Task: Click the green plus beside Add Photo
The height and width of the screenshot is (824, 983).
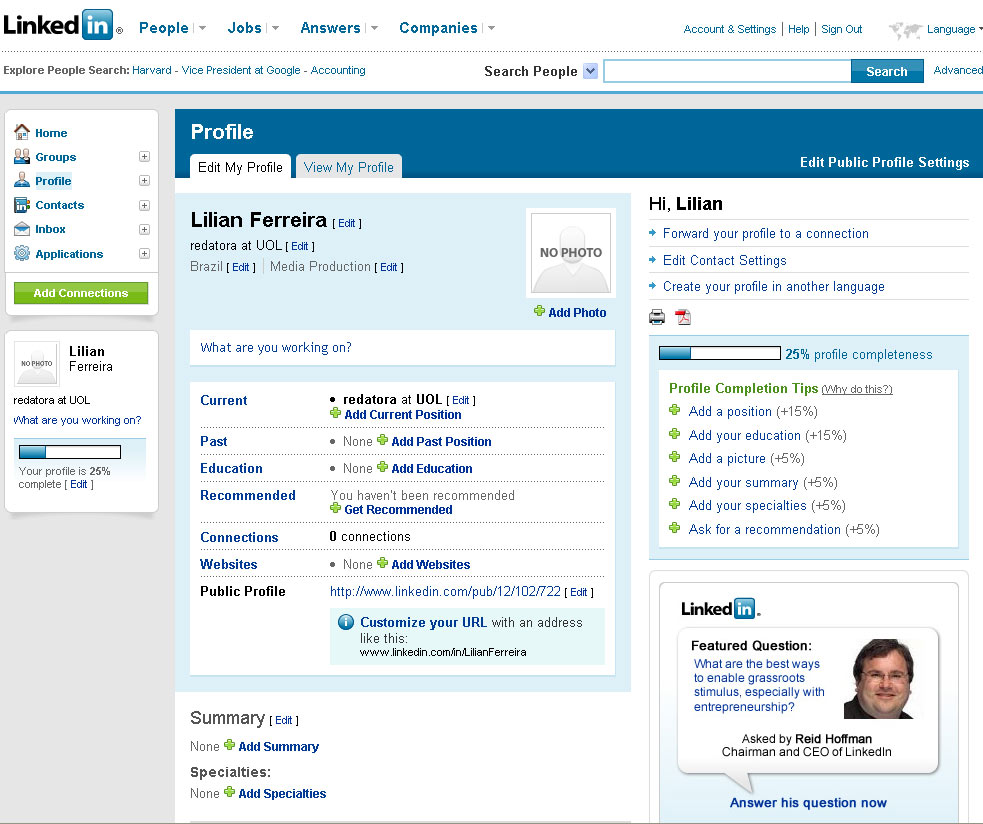Action: tap(539, 311)
